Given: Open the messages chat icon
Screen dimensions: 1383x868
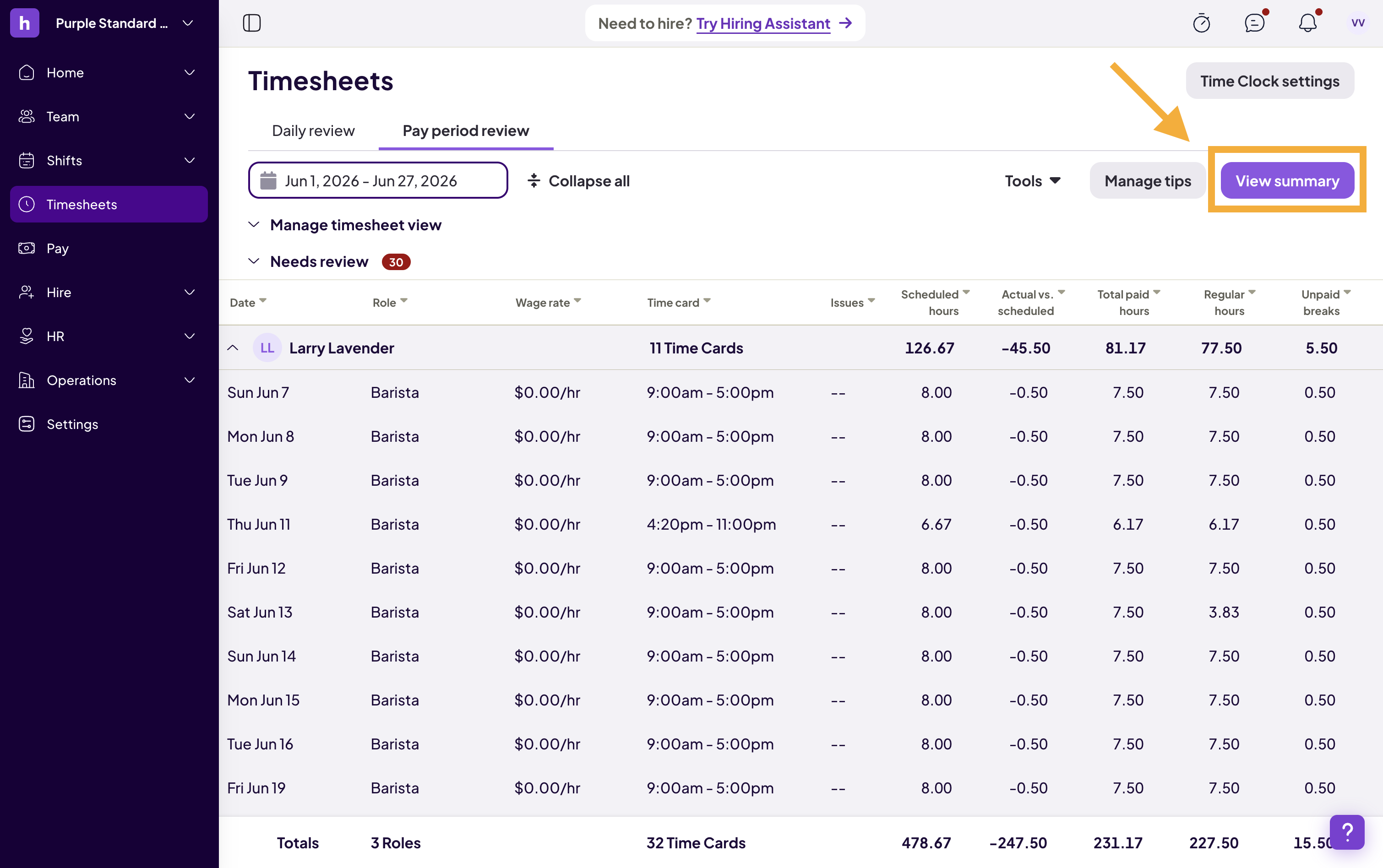Looking at the screenshot, I should coord(1254,23).
